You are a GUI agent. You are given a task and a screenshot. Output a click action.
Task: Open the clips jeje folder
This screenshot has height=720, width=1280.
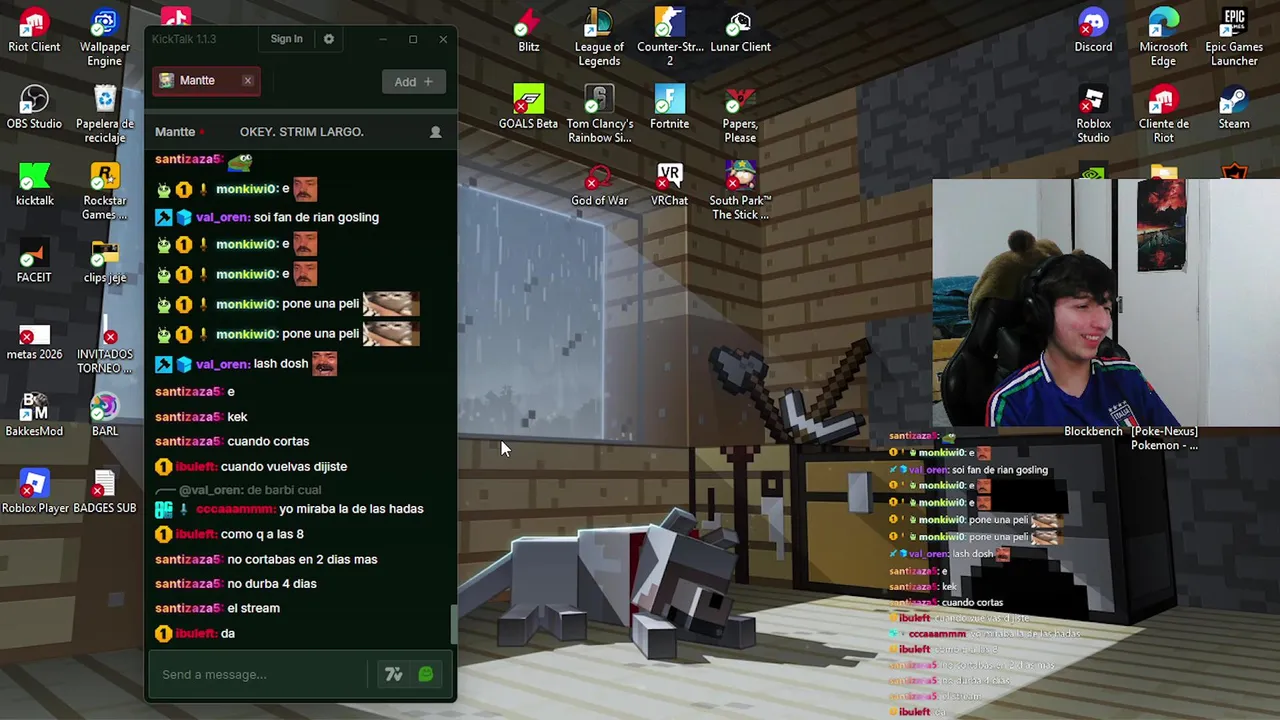(x=104, y=262)
